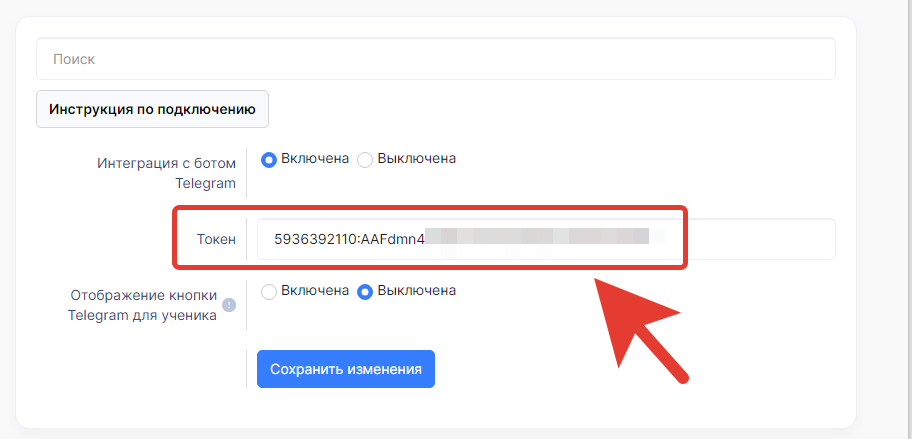
Task: Select Включена for Telegram button display
Action: (269, 292)
